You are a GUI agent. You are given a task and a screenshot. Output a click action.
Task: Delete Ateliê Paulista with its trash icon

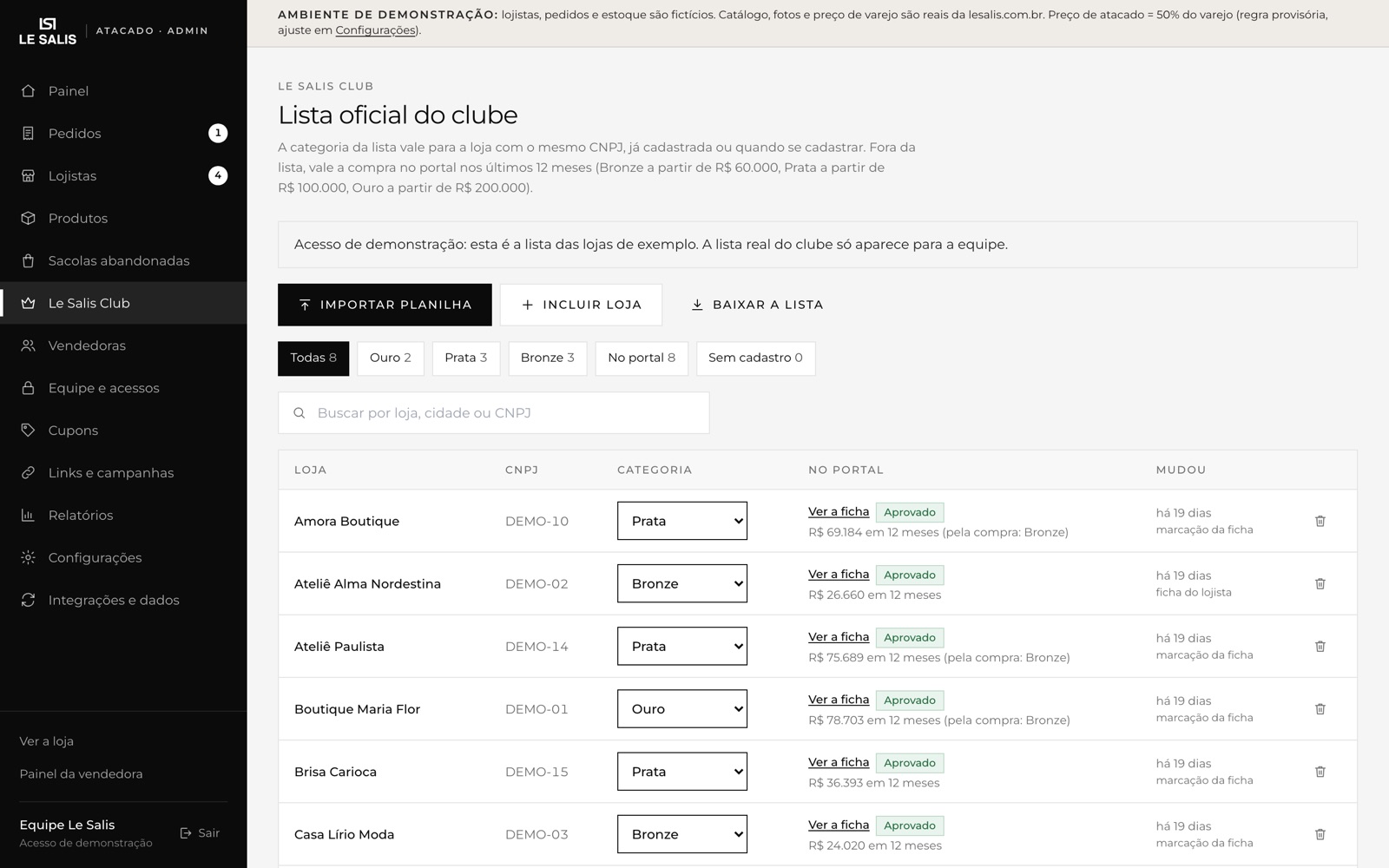(x=1320, y=646)
